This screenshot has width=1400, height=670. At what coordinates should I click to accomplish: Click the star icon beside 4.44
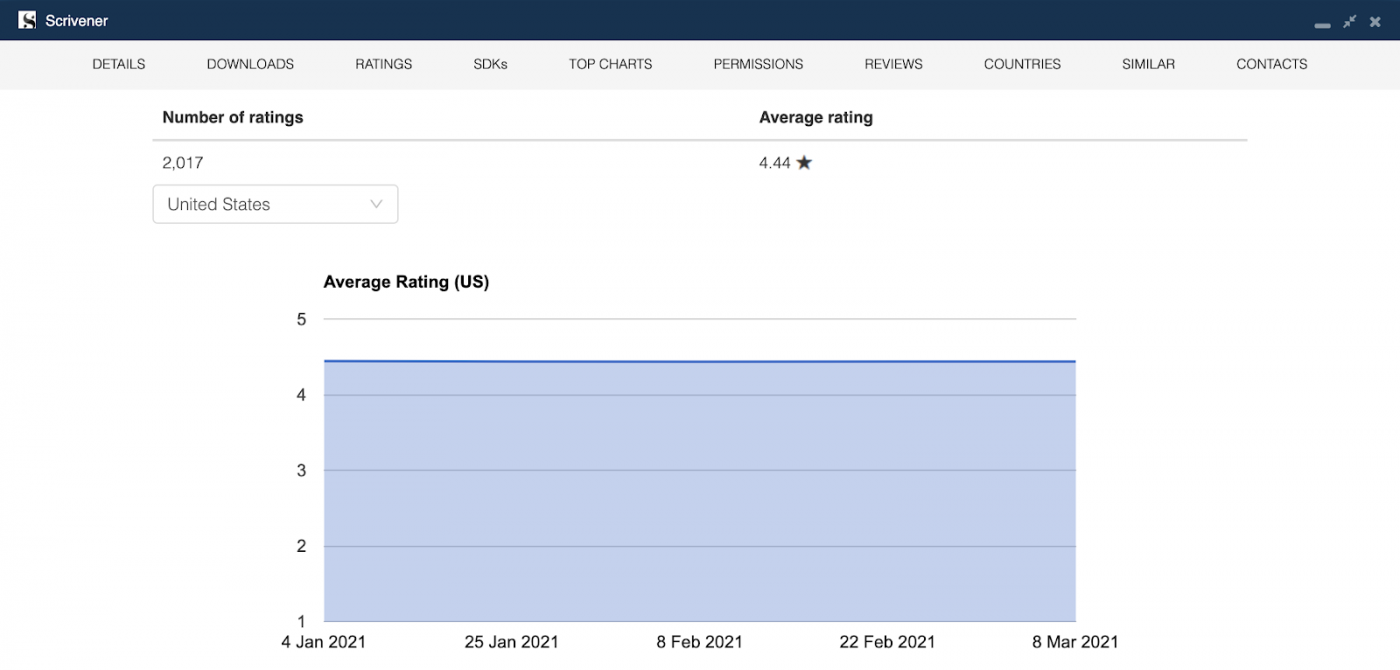(x=804, y=162)
